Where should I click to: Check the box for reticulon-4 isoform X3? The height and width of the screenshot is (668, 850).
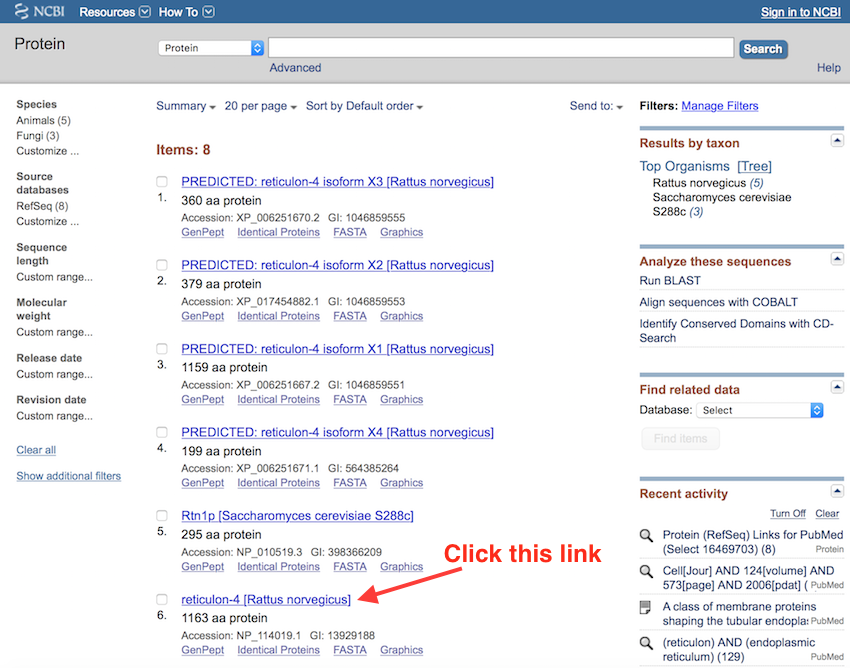(162, 182)
